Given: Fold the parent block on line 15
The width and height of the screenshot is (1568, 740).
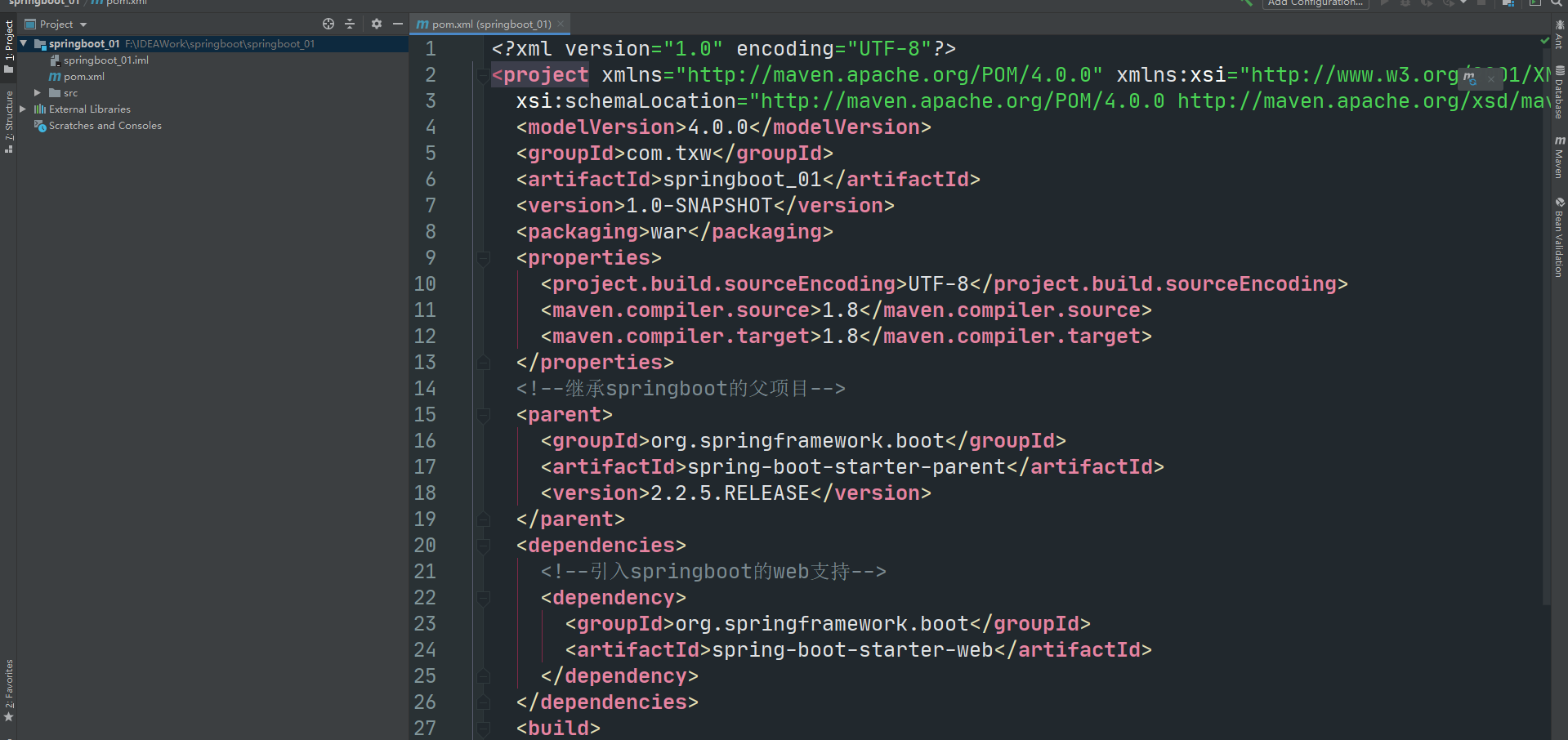Looking at the screenshot, I should (x=483, y=416).
